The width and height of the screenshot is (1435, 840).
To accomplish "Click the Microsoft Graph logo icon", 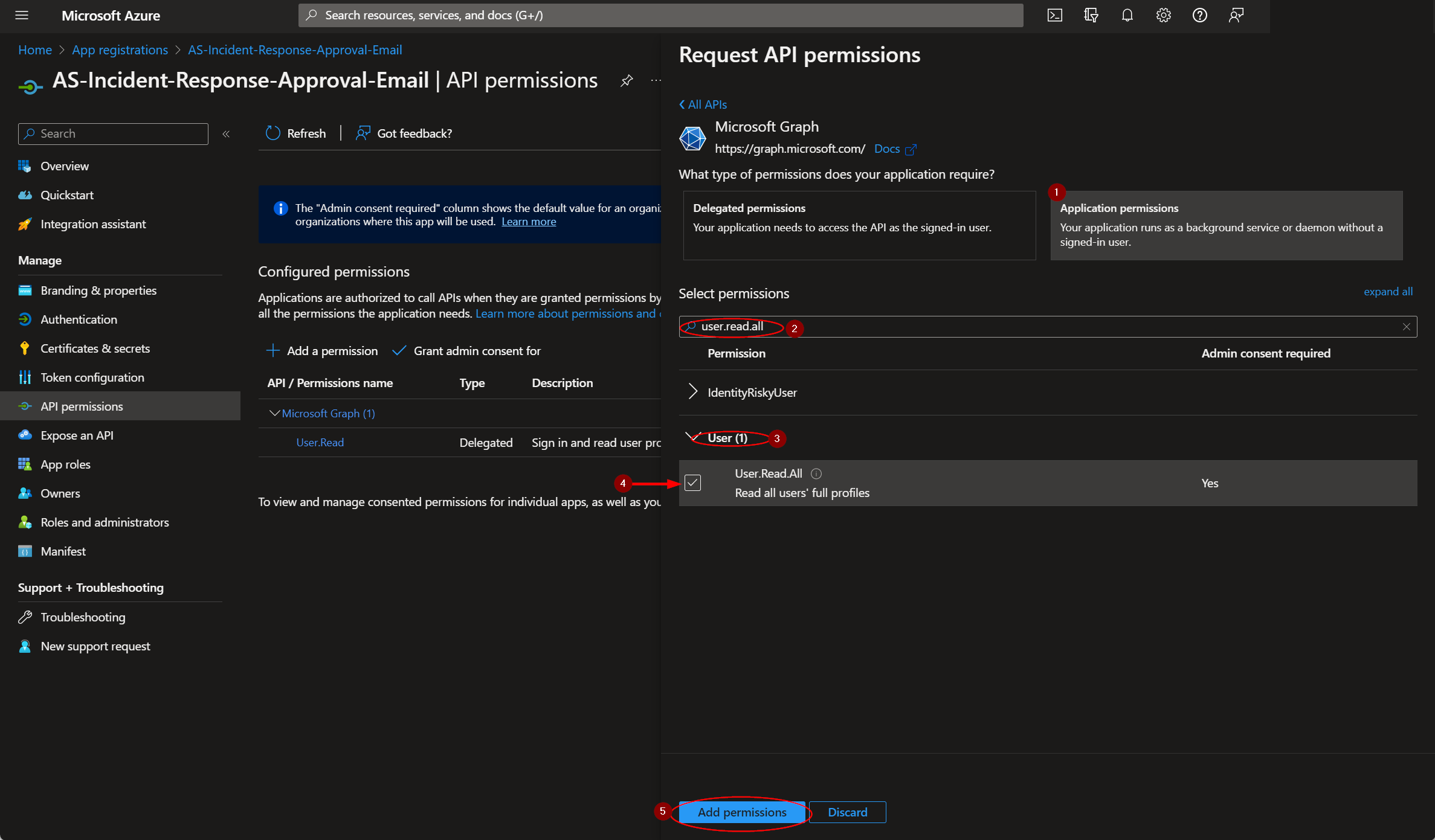I will click(692, 138).
